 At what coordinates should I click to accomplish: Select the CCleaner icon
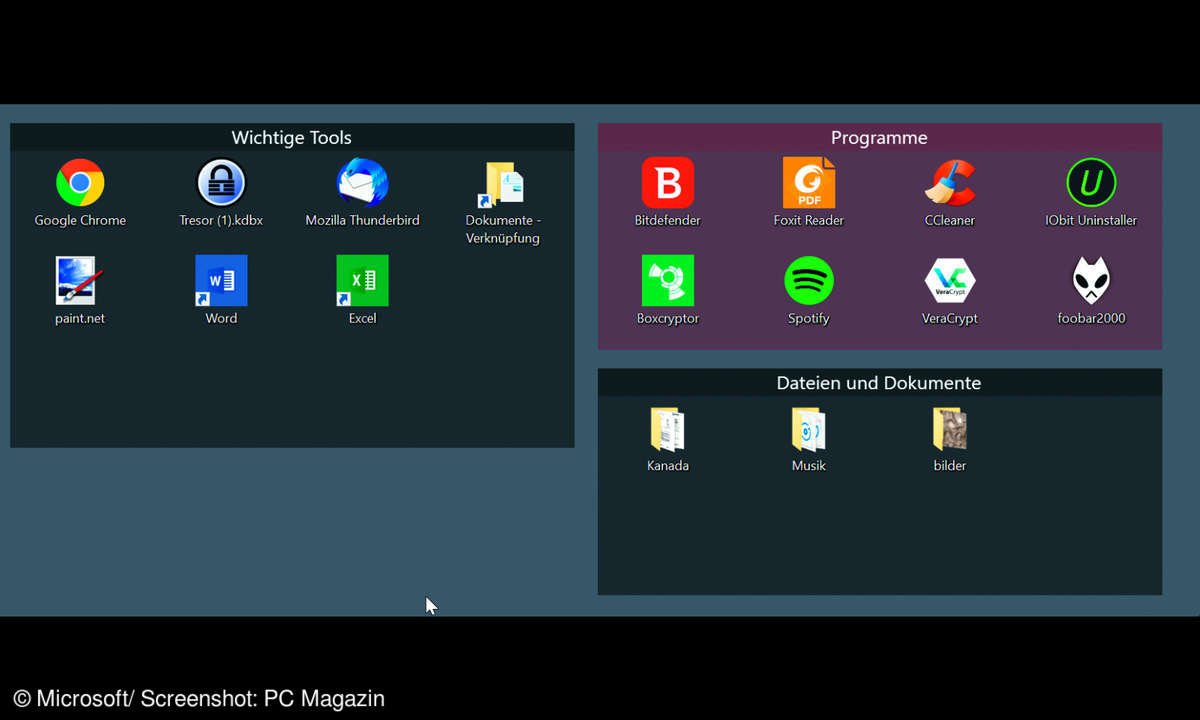[x=950, y=183]
